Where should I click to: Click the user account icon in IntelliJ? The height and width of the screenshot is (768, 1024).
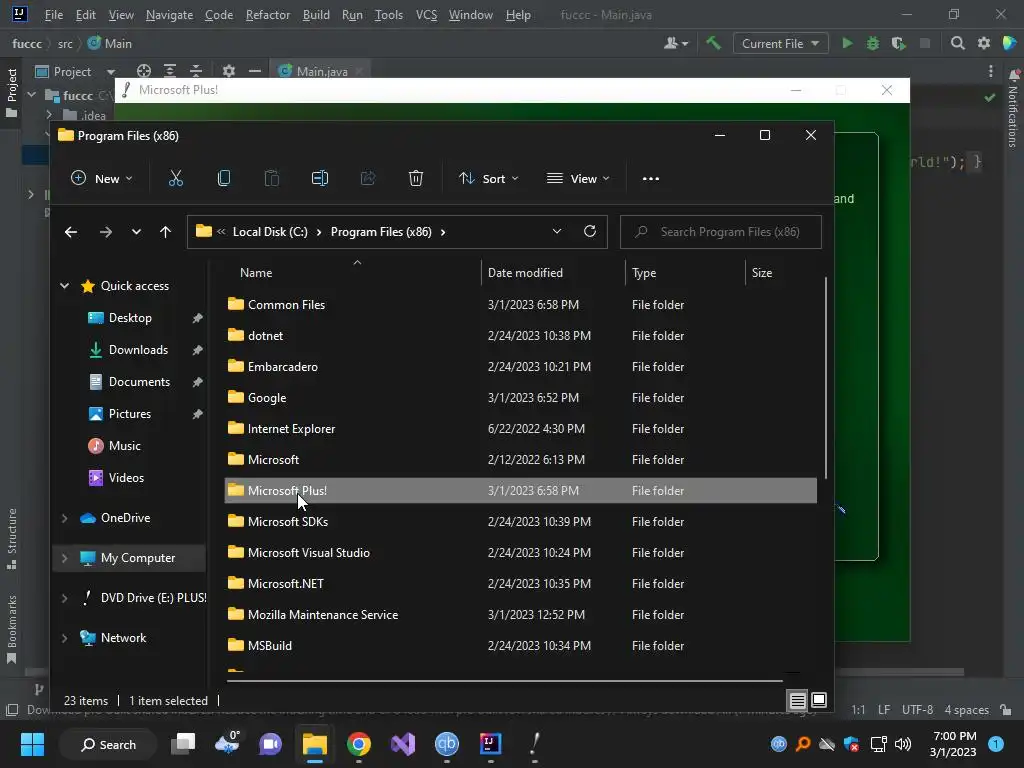coord(675,43)
